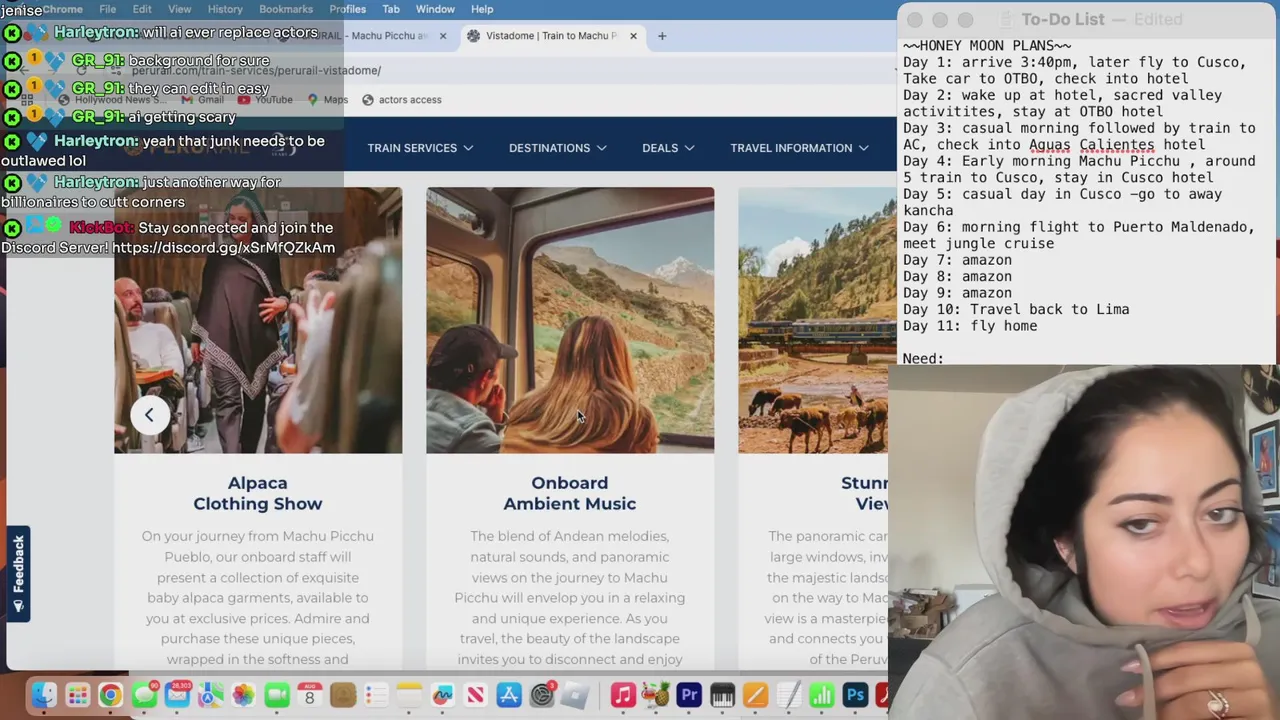
Task: Click the 'Day 7: amazon' line
Action: [957, 260]
